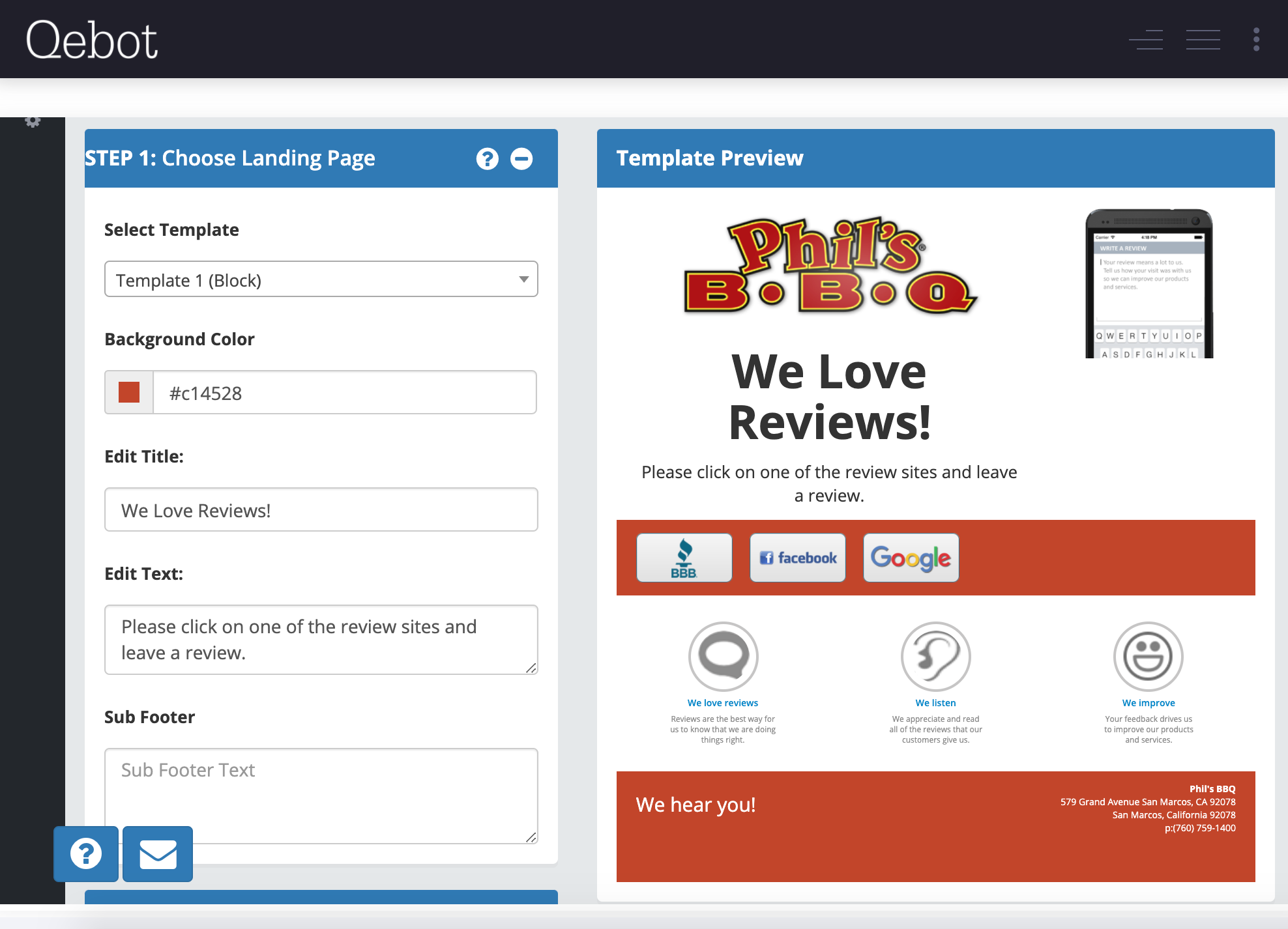Image resolution: width=1288 pixels, height=929 pixels.
Task: Click the Edit Title input field
Action: [321, 510]
